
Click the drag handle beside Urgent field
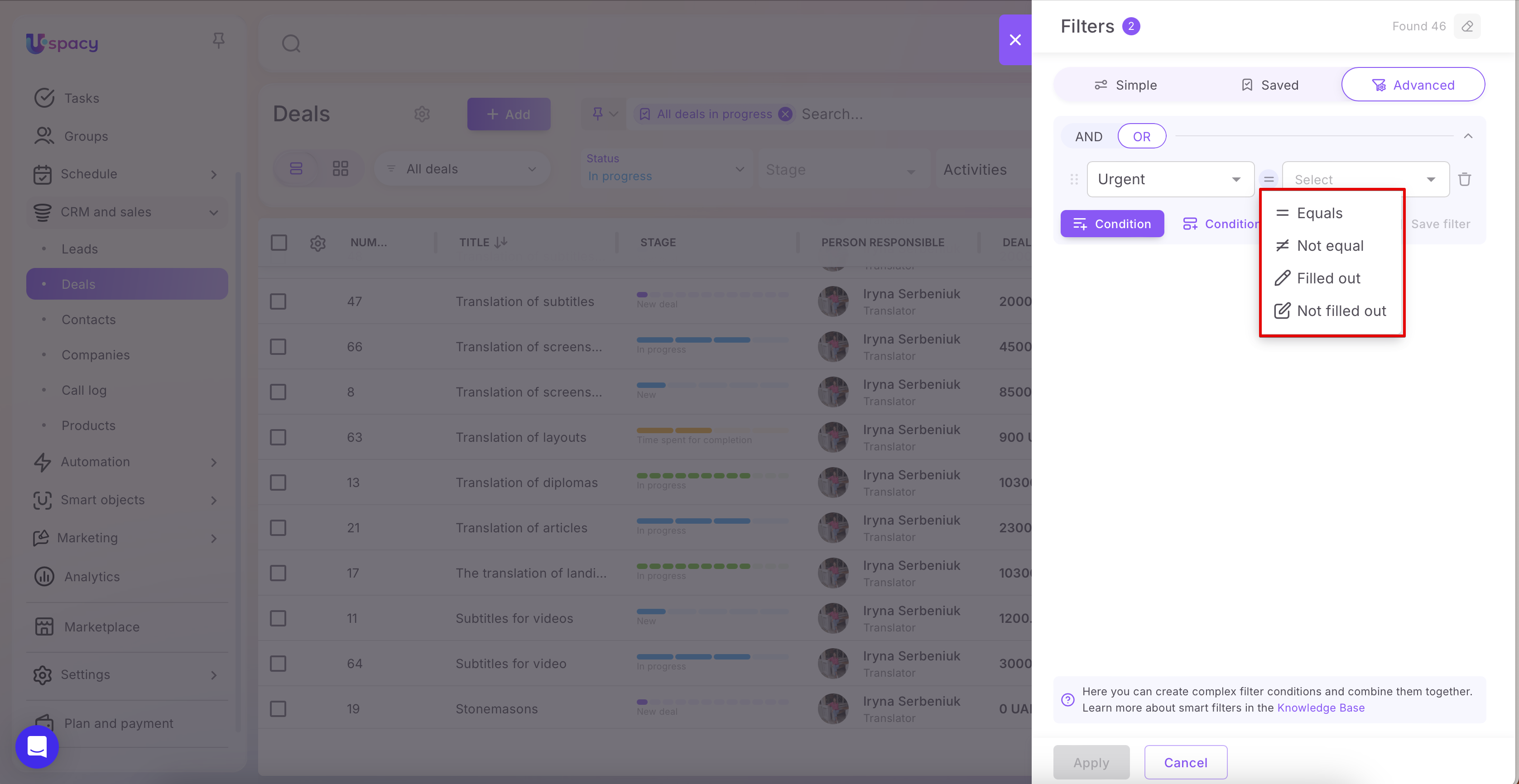pyautogui.click(x=1074, y=179)
